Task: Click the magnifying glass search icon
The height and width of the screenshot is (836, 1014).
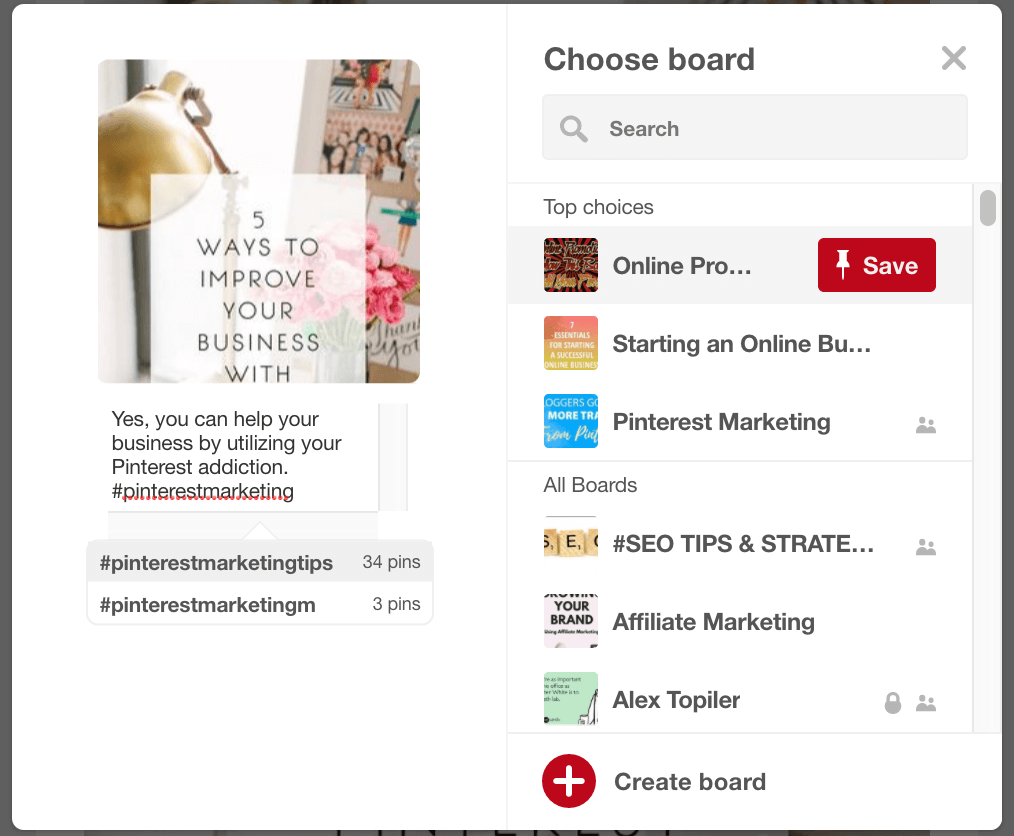Action: coord(574,129)
